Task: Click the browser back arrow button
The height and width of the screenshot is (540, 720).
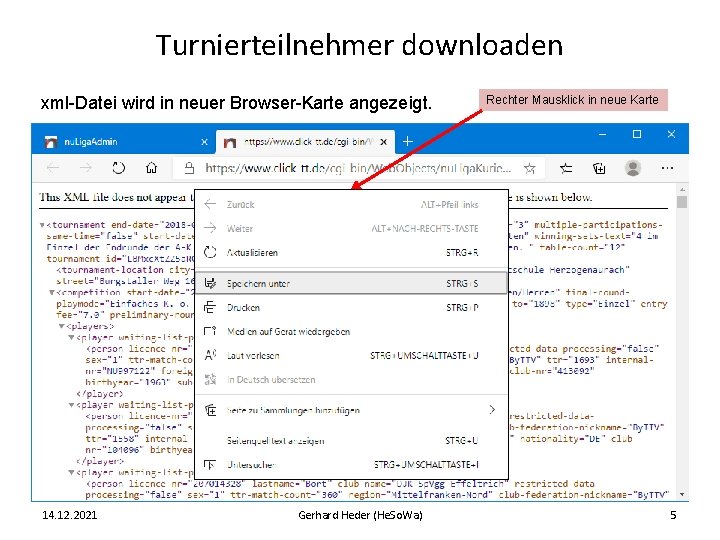Action: click(53, 168)
